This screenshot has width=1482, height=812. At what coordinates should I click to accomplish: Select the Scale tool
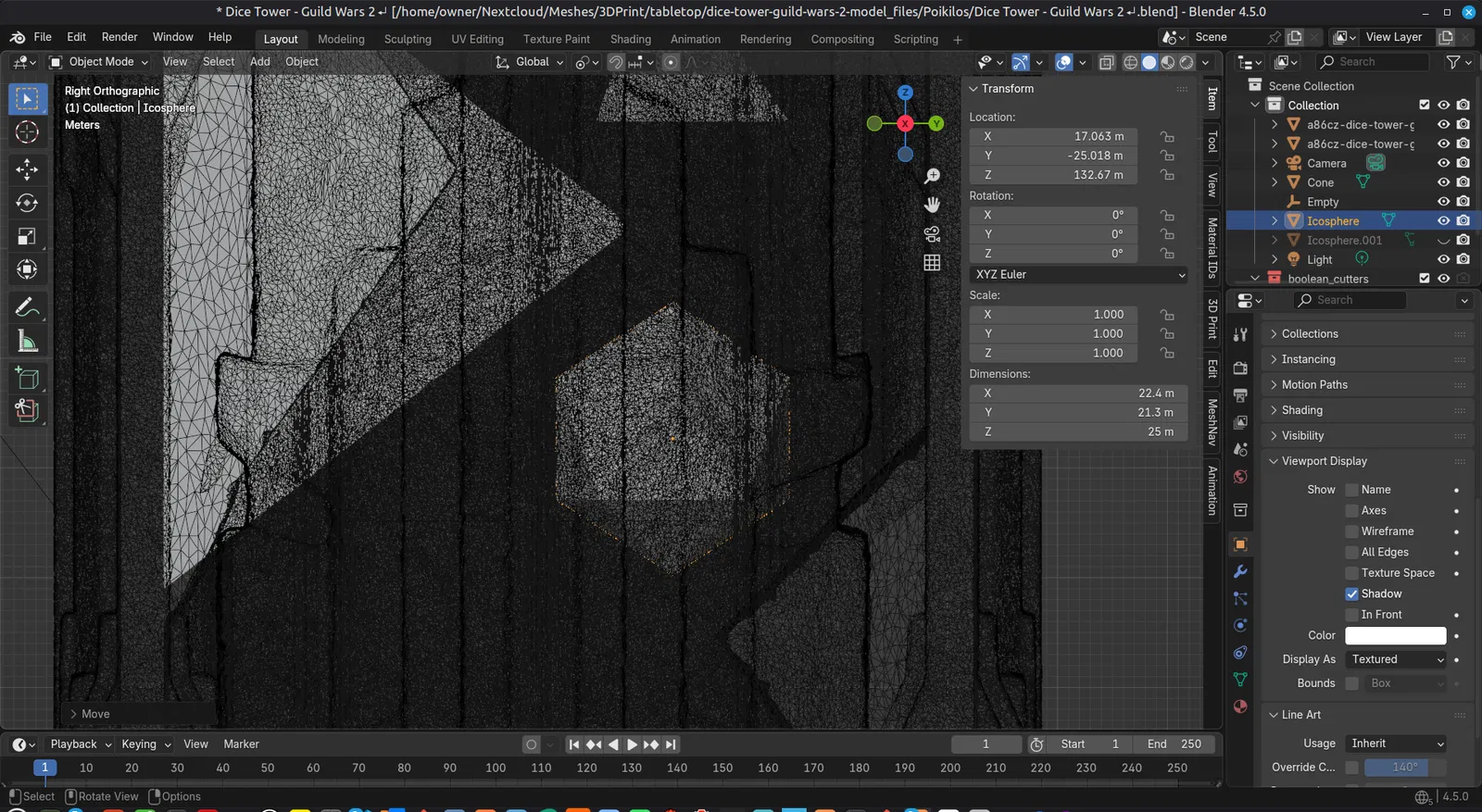27,237
